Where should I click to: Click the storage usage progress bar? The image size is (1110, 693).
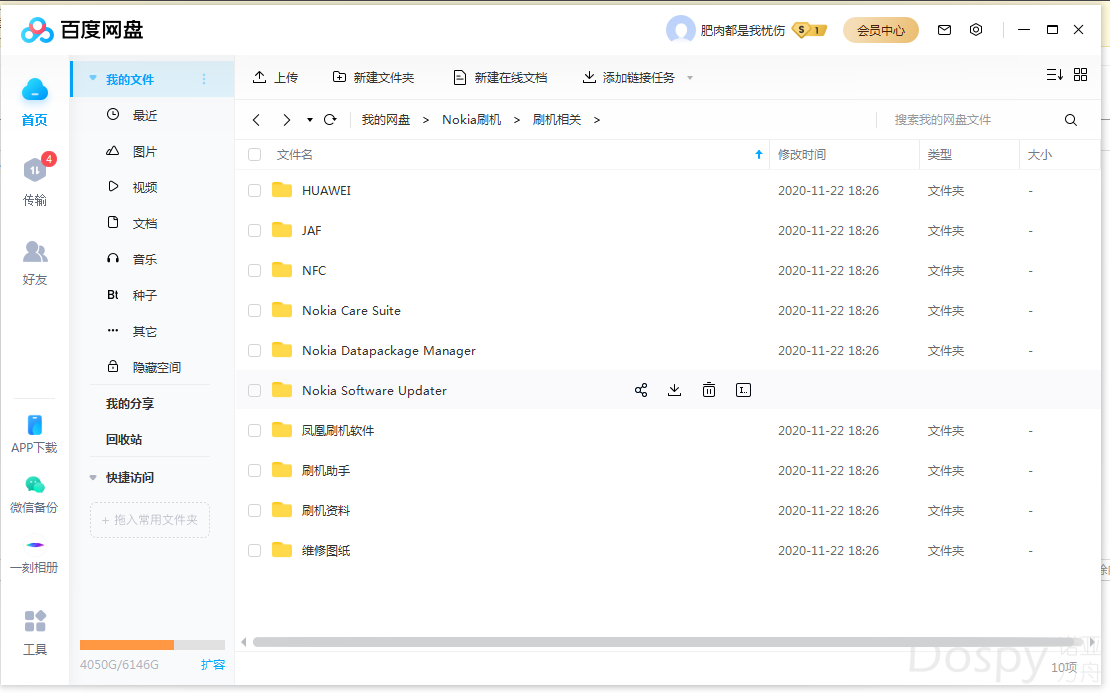click(x=152, y=645)
